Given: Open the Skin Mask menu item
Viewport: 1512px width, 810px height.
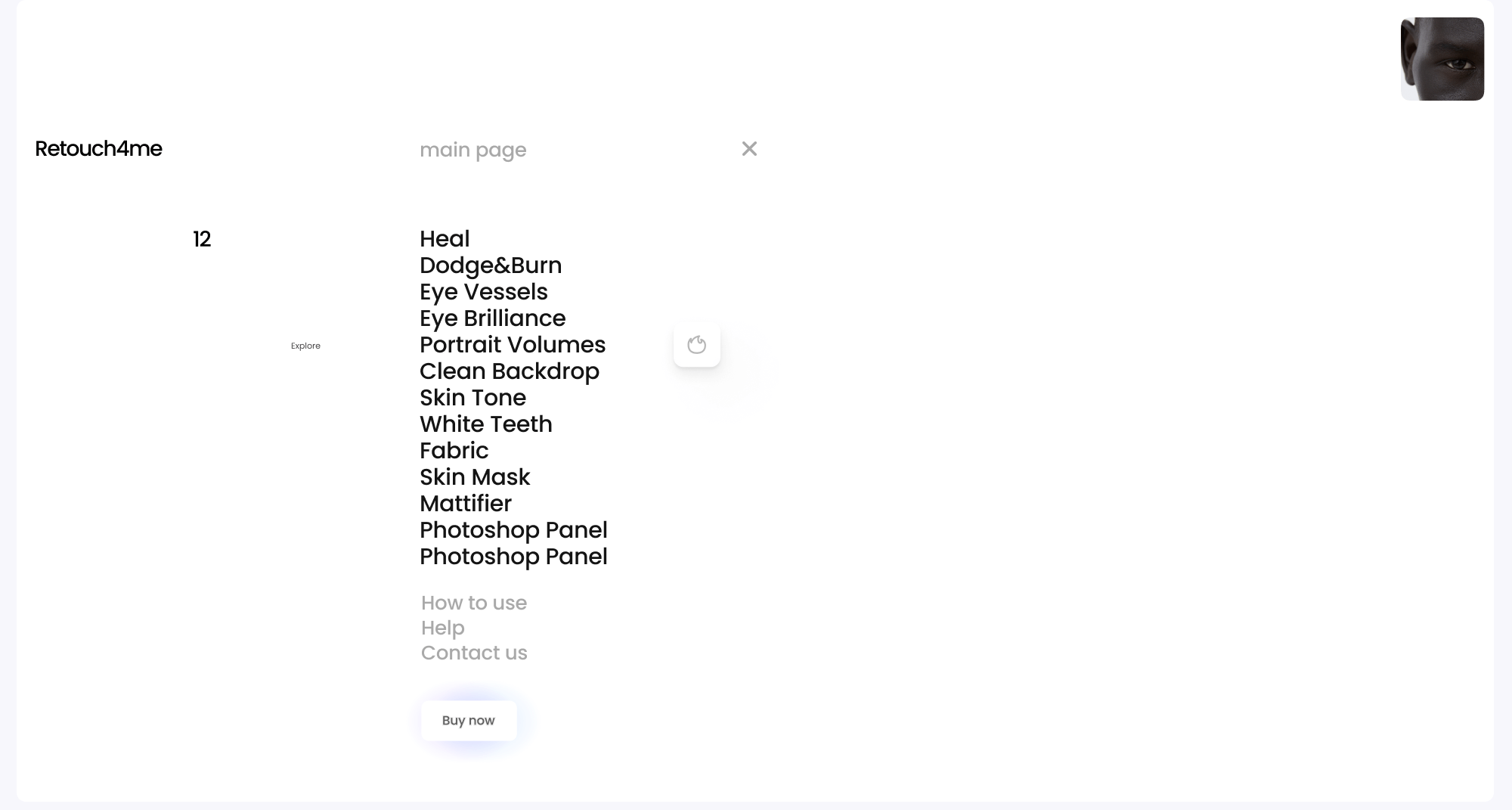Looking at the screenshot, I should [475, 477].
